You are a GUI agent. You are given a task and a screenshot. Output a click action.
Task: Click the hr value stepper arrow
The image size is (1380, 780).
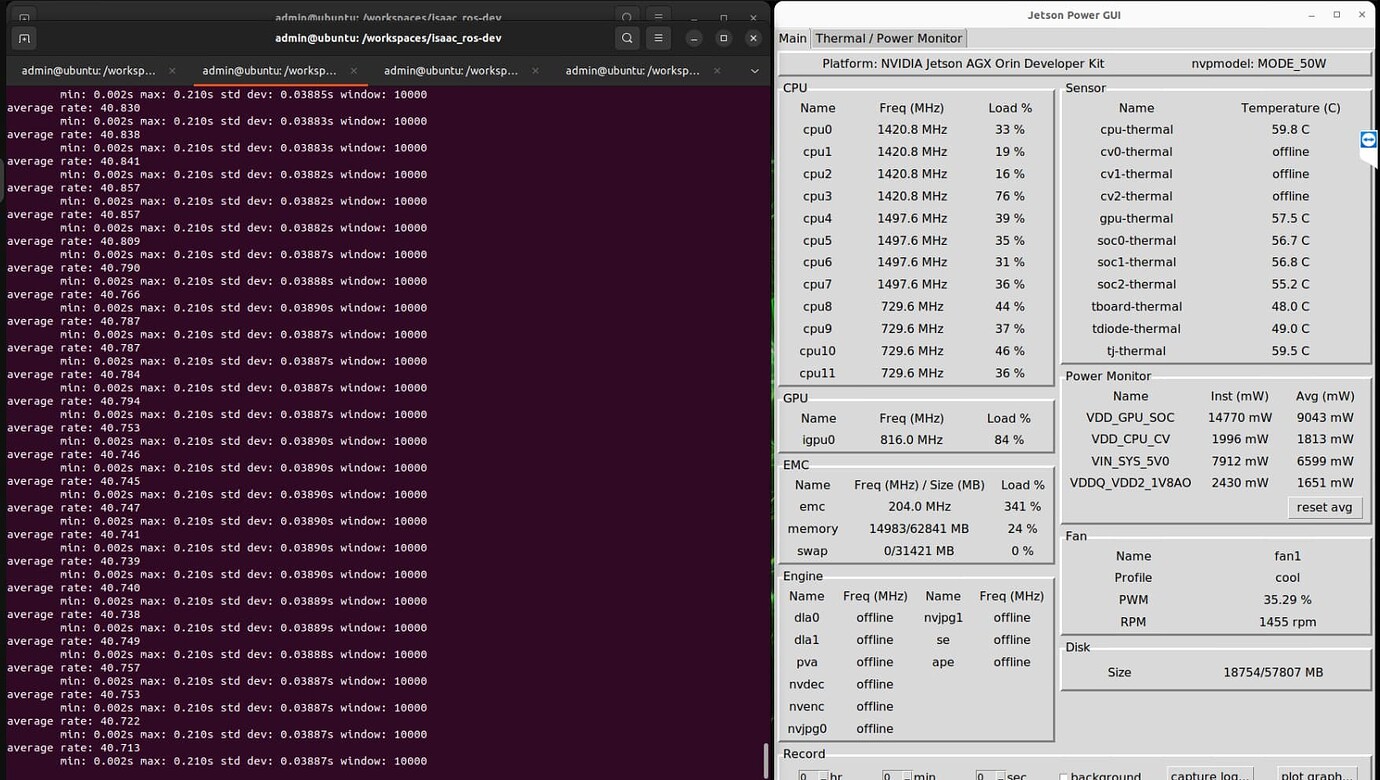tap(822, 776)
